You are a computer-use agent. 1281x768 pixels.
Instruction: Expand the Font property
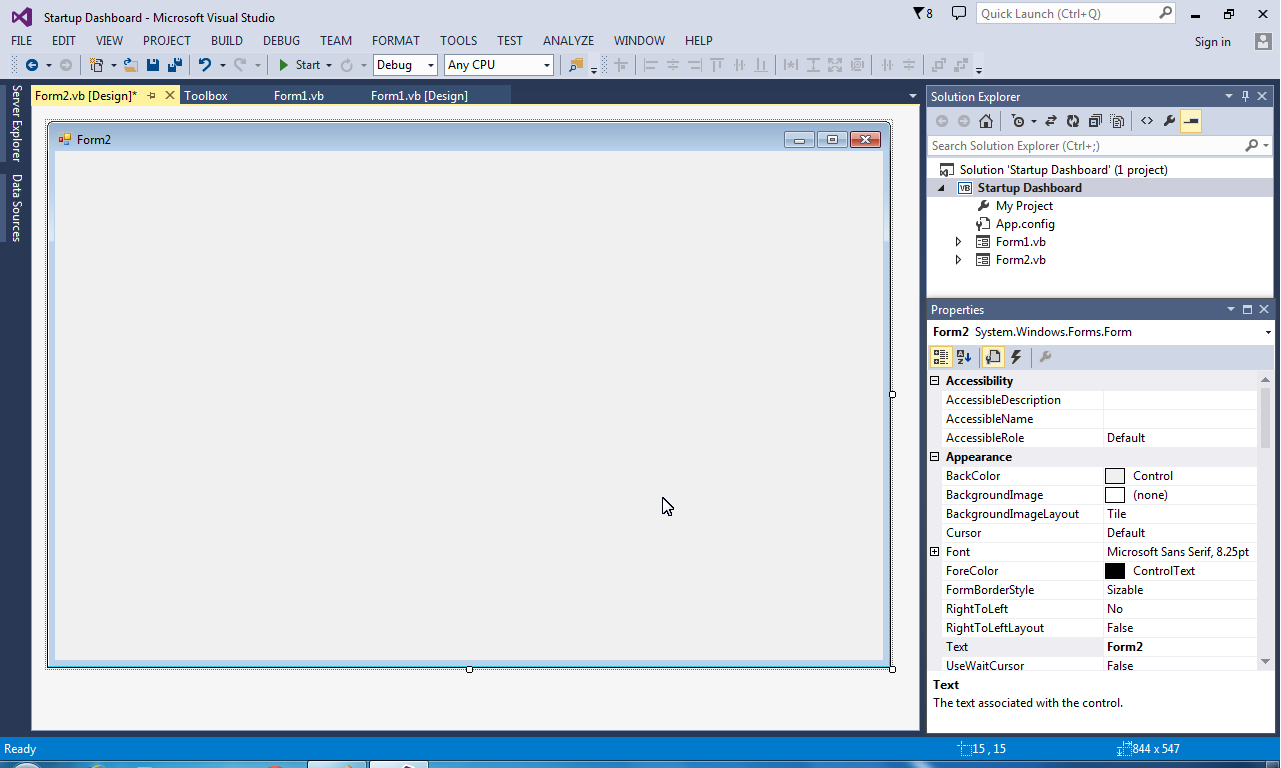(x=935, y=552)
